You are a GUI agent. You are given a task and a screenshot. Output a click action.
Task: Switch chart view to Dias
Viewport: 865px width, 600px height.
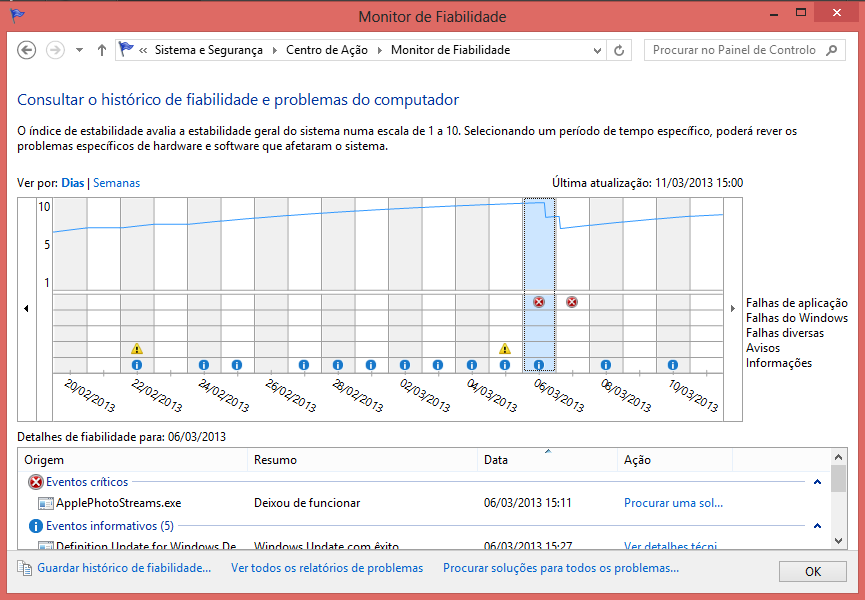point(73,183)
